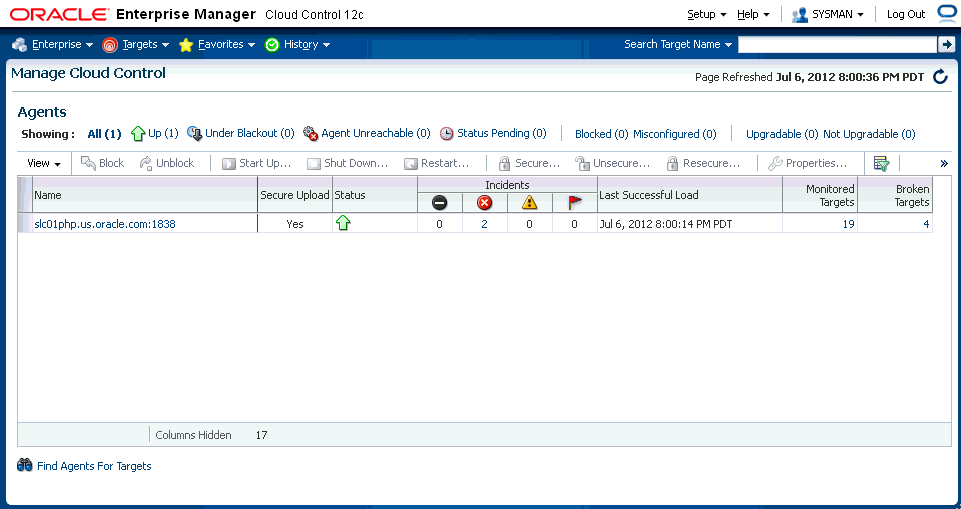Open agent slc01php.us.oracle.com:1838
This screenshot has height=509, width=961.
coord(105,224)
